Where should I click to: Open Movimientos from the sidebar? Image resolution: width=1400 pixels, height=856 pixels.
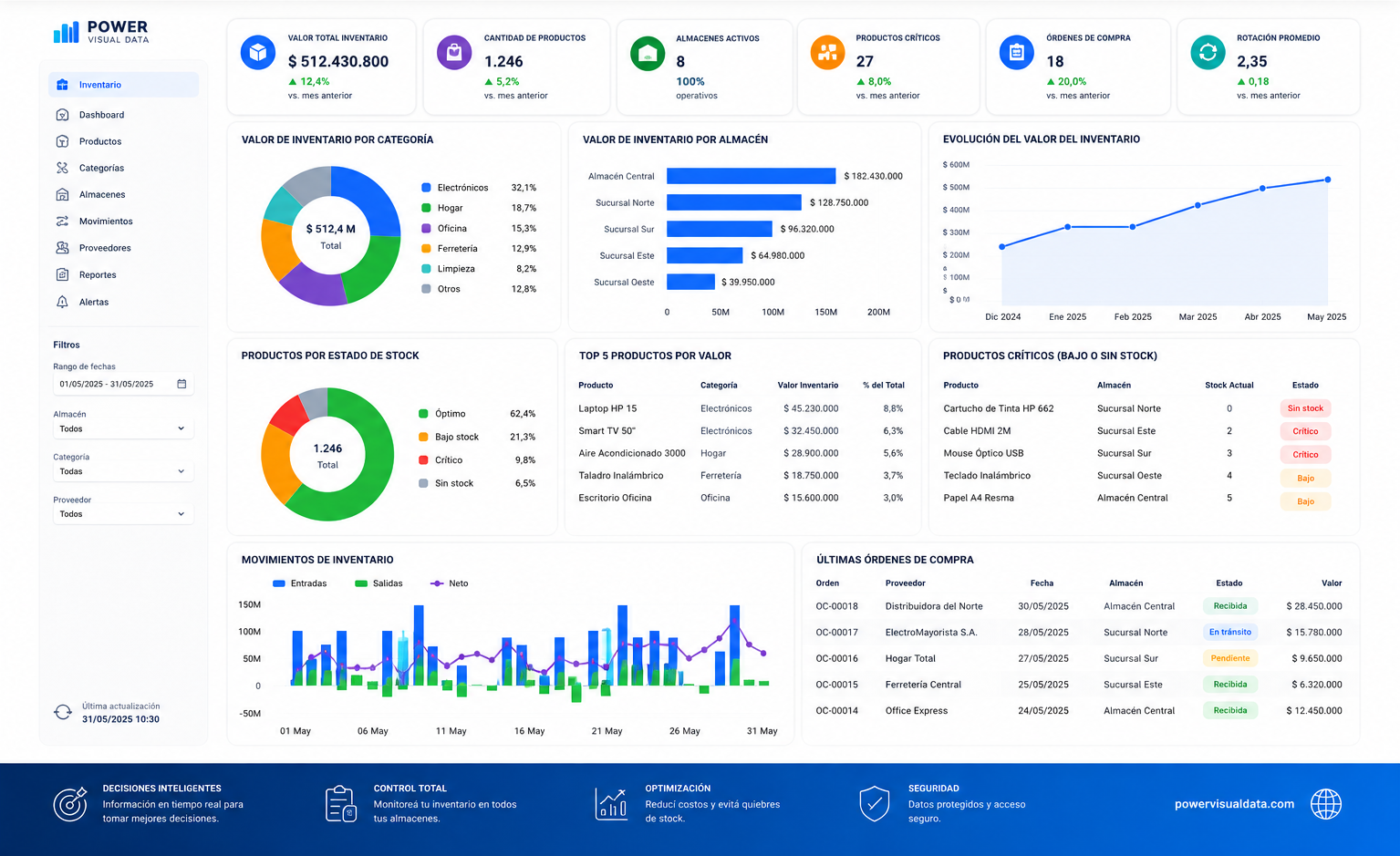point(123,222)
